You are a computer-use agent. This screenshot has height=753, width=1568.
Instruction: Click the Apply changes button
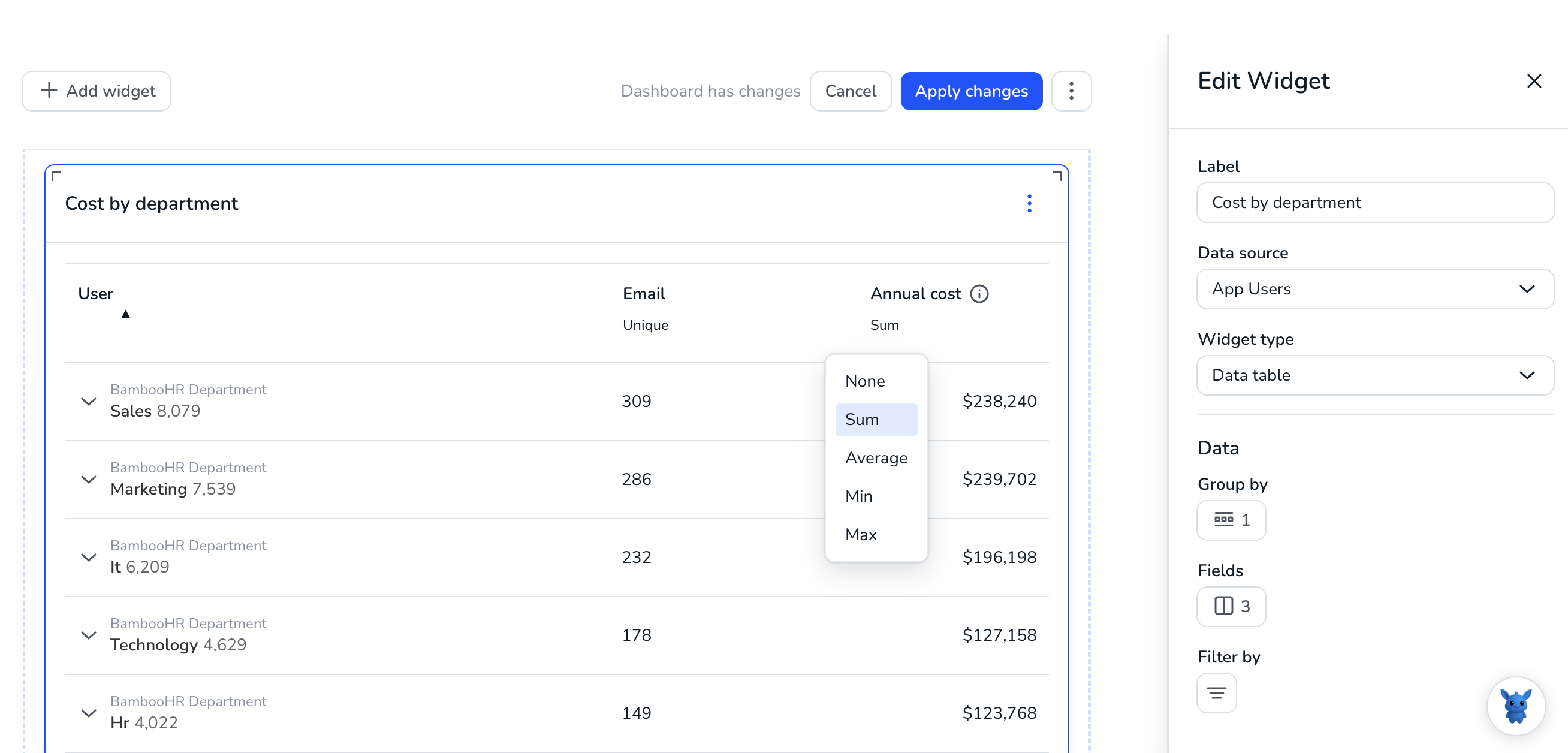point(971,91)
